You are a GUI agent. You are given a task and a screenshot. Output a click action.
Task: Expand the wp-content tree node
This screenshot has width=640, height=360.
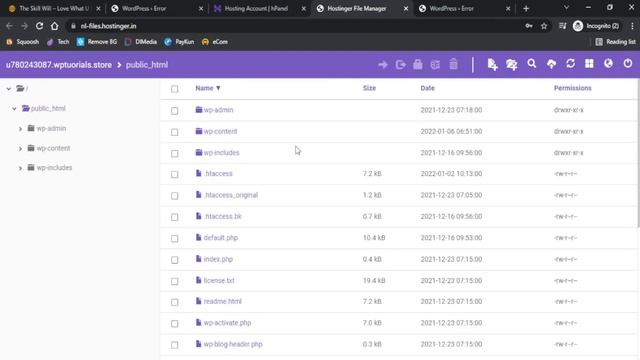[20, 149]
